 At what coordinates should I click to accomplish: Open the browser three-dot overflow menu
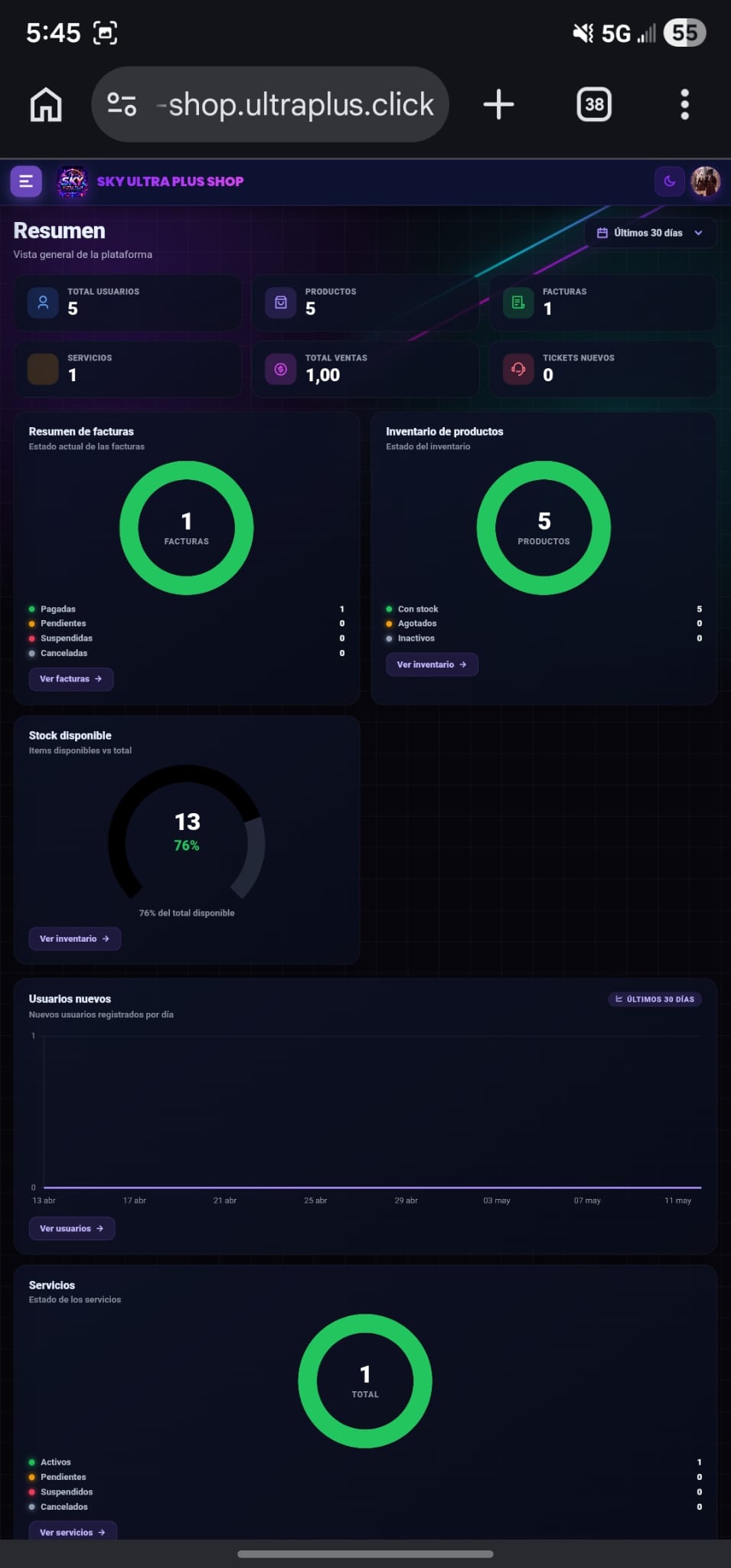pyautogui.click(x=685, y=104)
